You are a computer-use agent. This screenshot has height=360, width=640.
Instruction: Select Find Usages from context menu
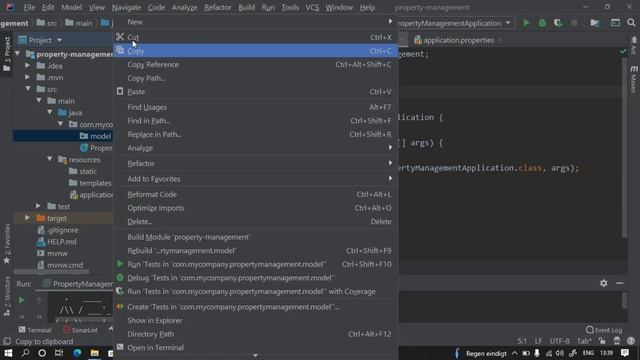tap(255, 107)
